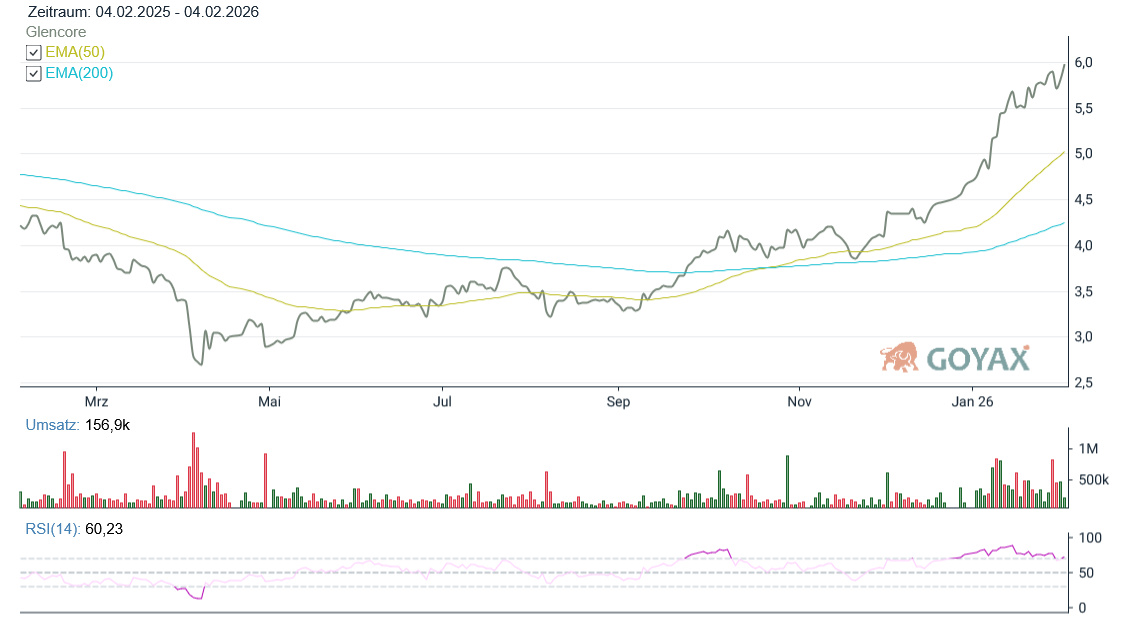Uncheck the EMA(50) checkbox
This screenshot has height=617, width=1140.
pyautogui.click(x=34, y=52)
